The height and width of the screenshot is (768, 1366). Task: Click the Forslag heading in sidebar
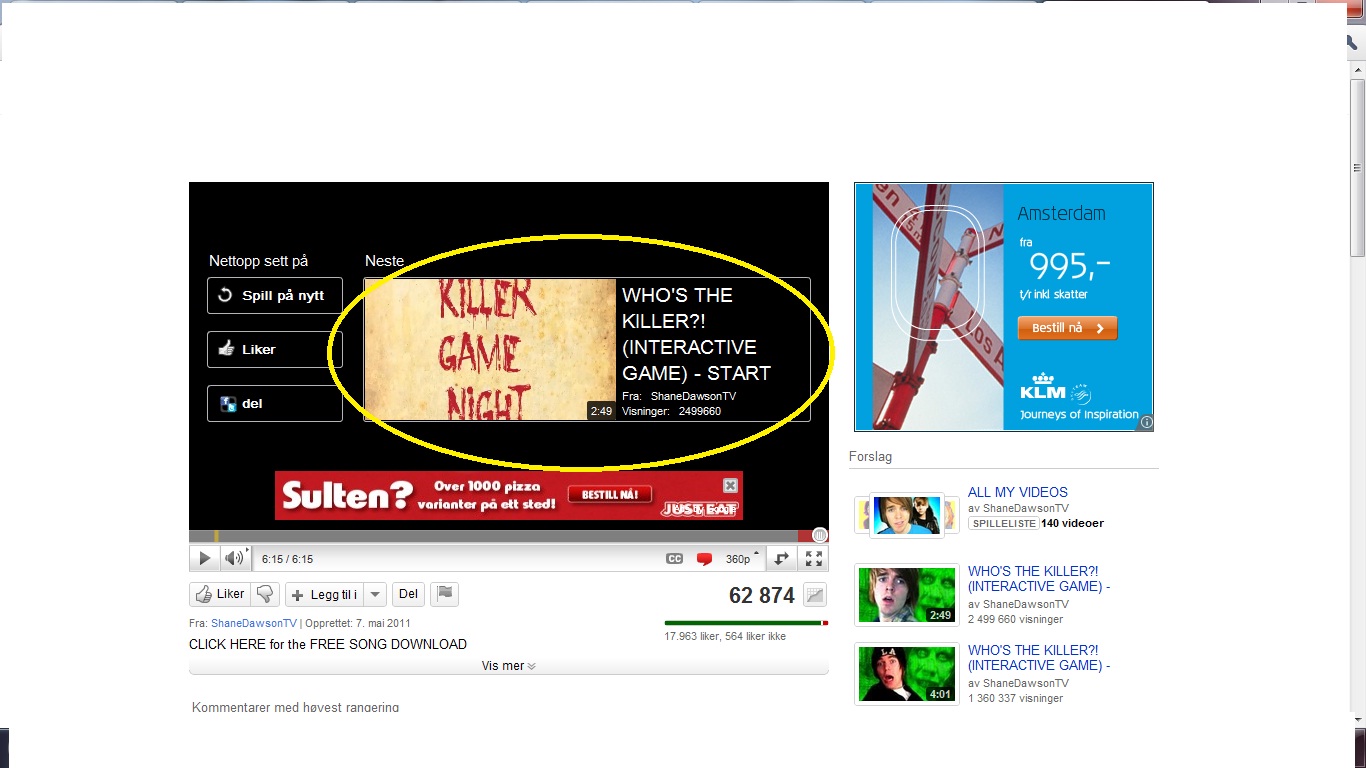coord(870,456)
